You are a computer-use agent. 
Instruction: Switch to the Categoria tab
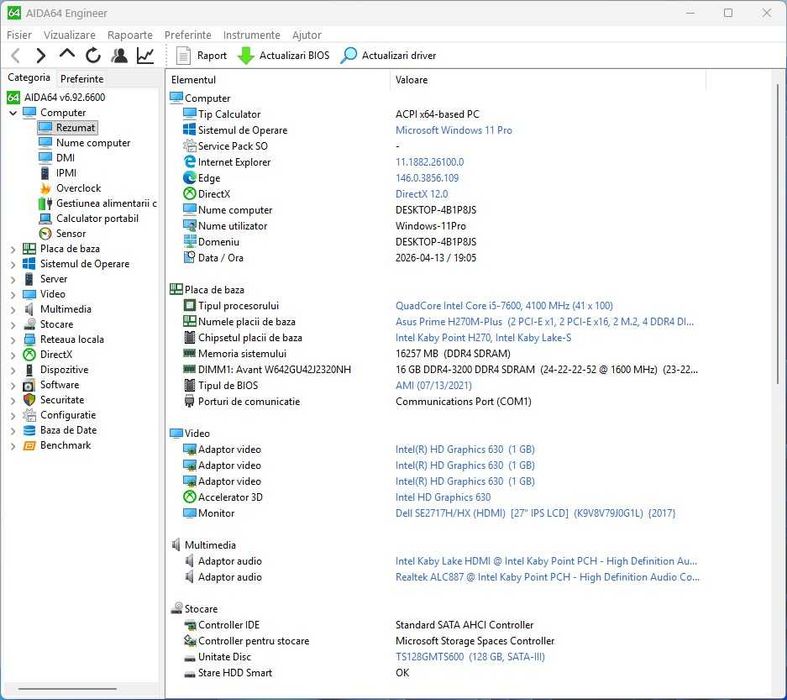click(29, 78)
